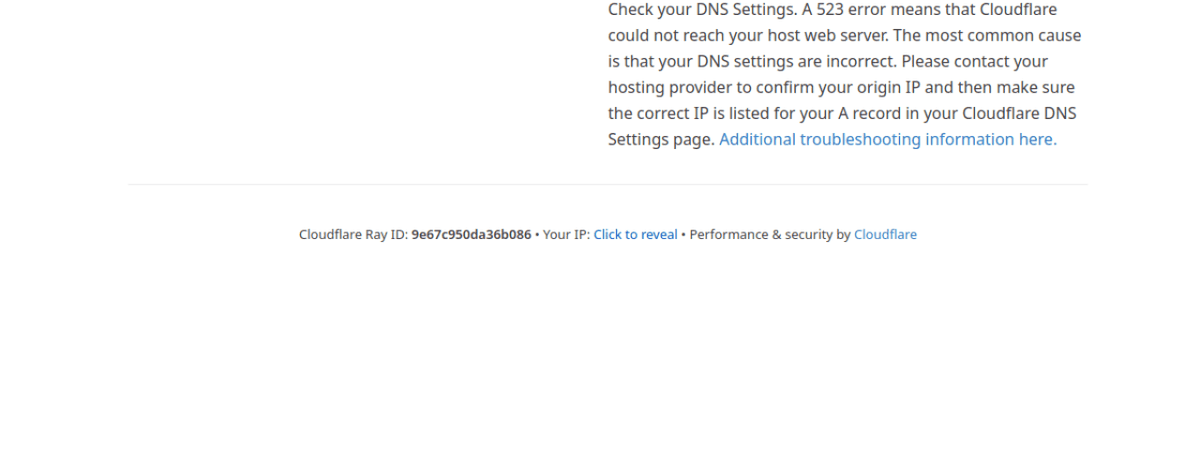
Task: Open the Additional troubleshooting information link
Action: coord(887,140)
